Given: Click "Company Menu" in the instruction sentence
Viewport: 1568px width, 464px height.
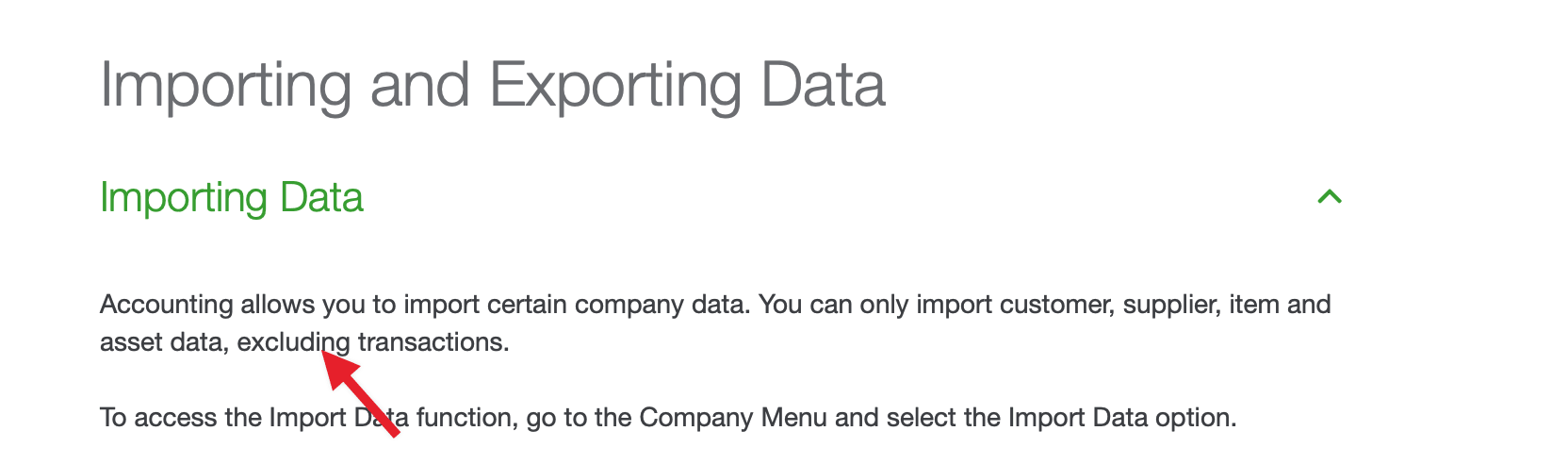Looking at the screenshot, I should (x=732, y=418).
